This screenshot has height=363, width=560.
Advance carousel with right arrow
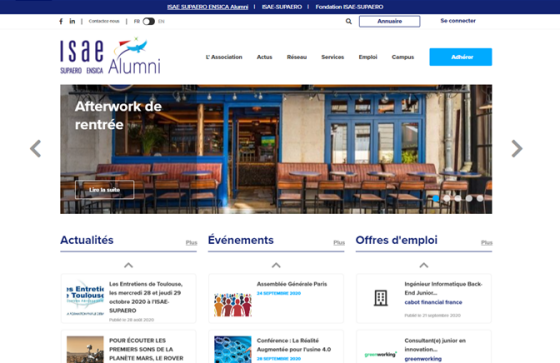pyautogui.click(x=517, y=149)
